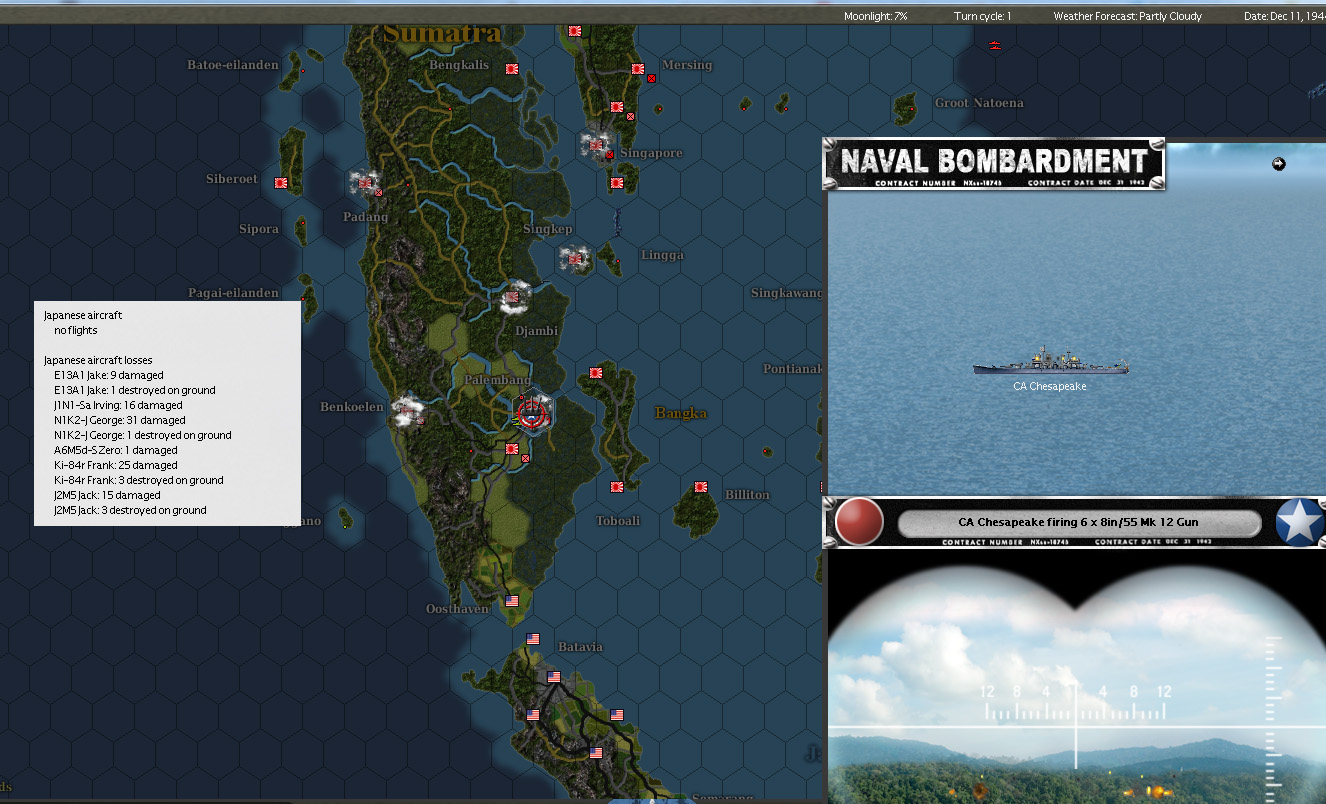Select the US flag northwest of Batavia label
1326x804 pixels.
533,639
